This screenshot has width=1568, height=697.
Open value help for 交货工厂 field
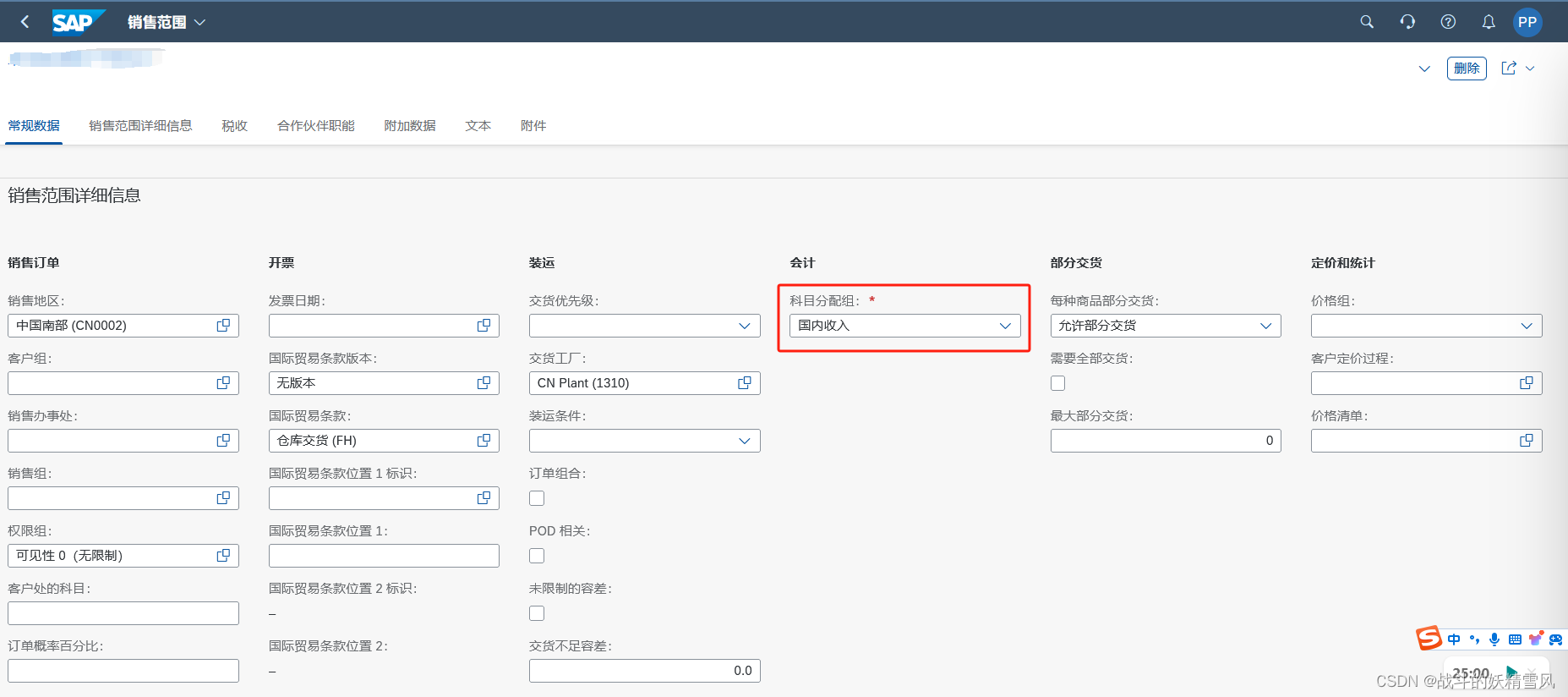point(745,383)
